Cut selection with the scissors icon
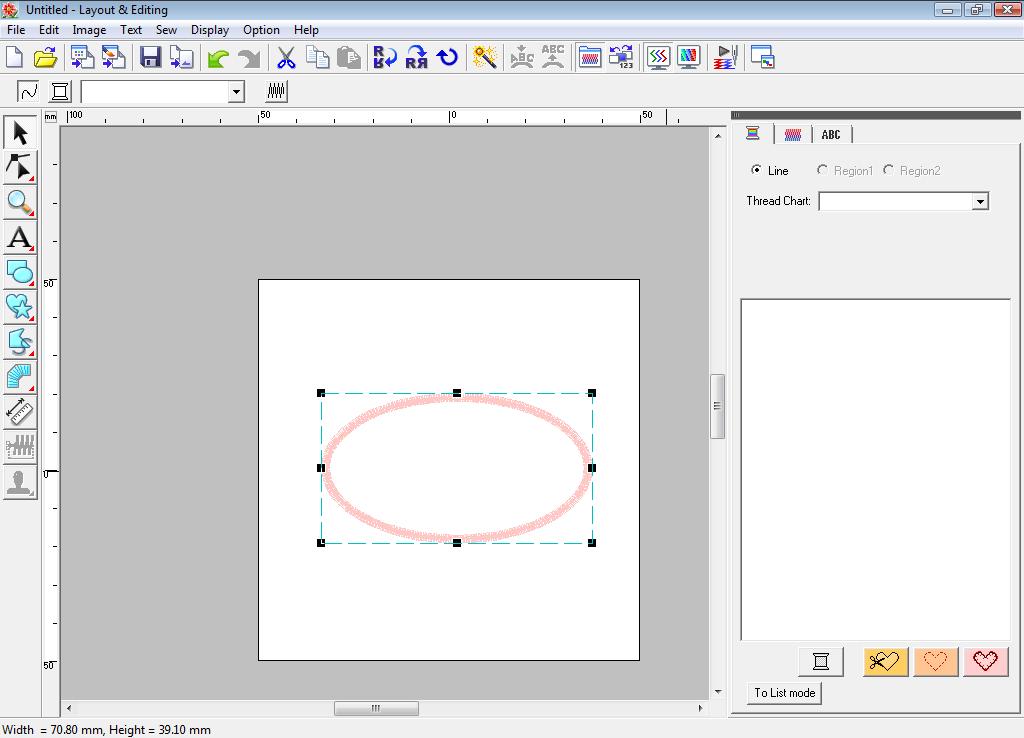This screenshot has width=1024, height=738. tap(286, 57)
